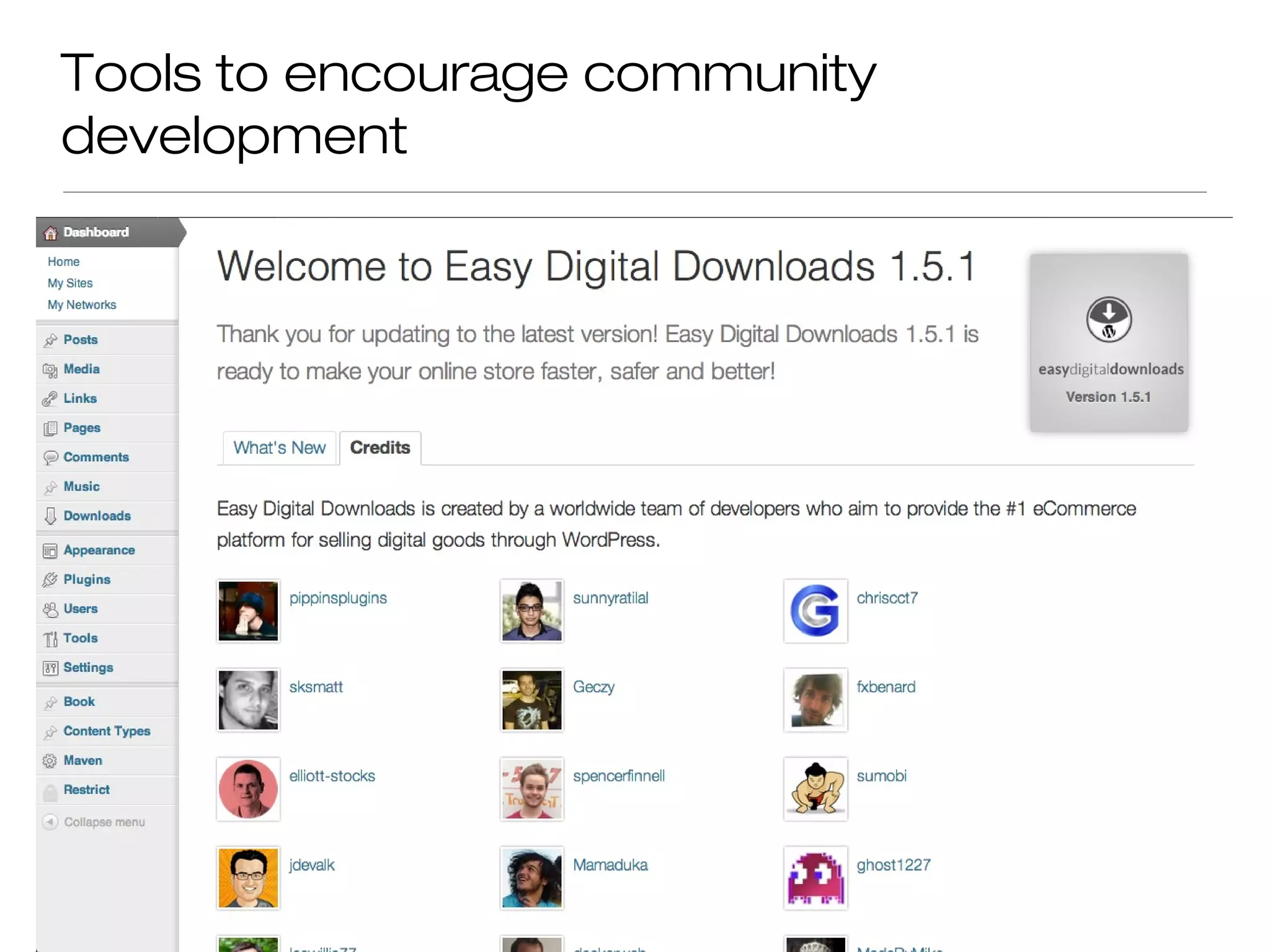This screenshot has height=952, width=1270.
Task: Click the Easy Digital Downloads logo badge
Action: (x=1109, y=343)
